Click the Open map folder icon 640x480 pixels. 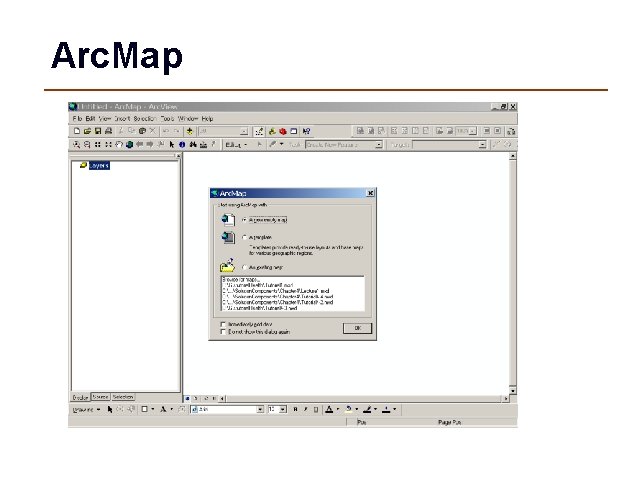pyautogui.click(x=87, y=131)
